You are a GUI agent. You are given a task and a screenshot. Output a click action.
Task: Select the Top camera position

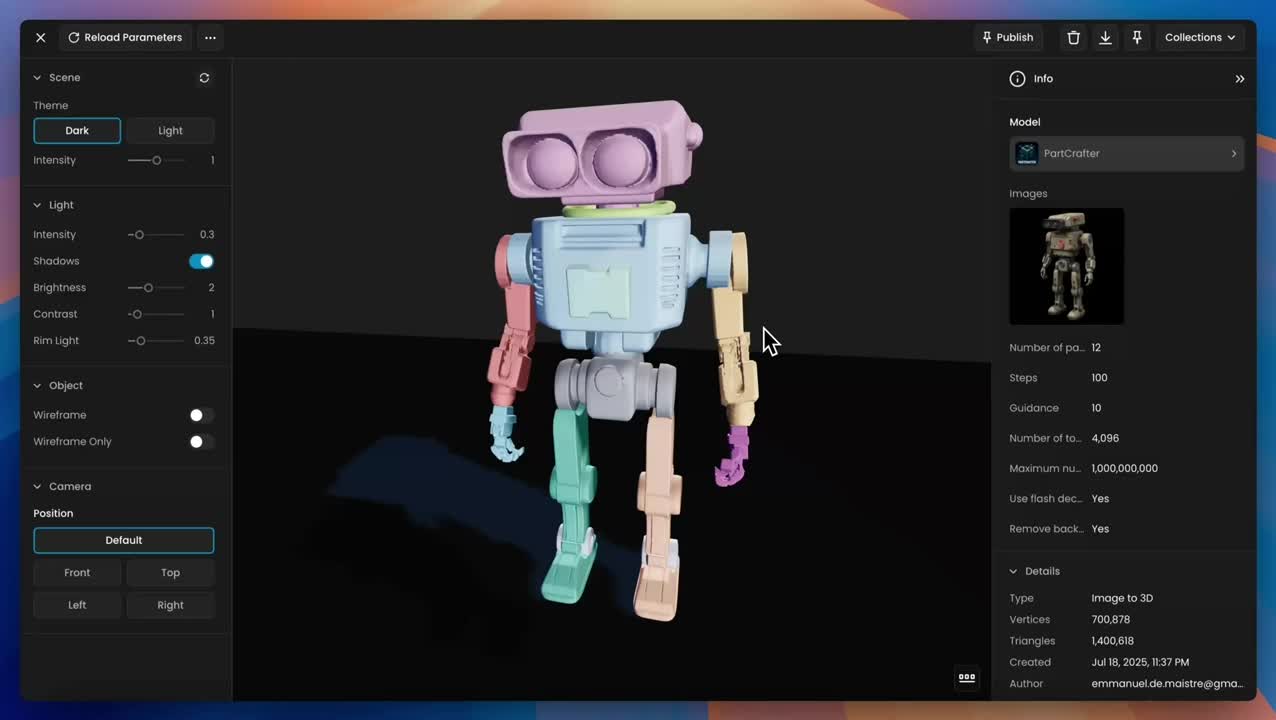170,573
